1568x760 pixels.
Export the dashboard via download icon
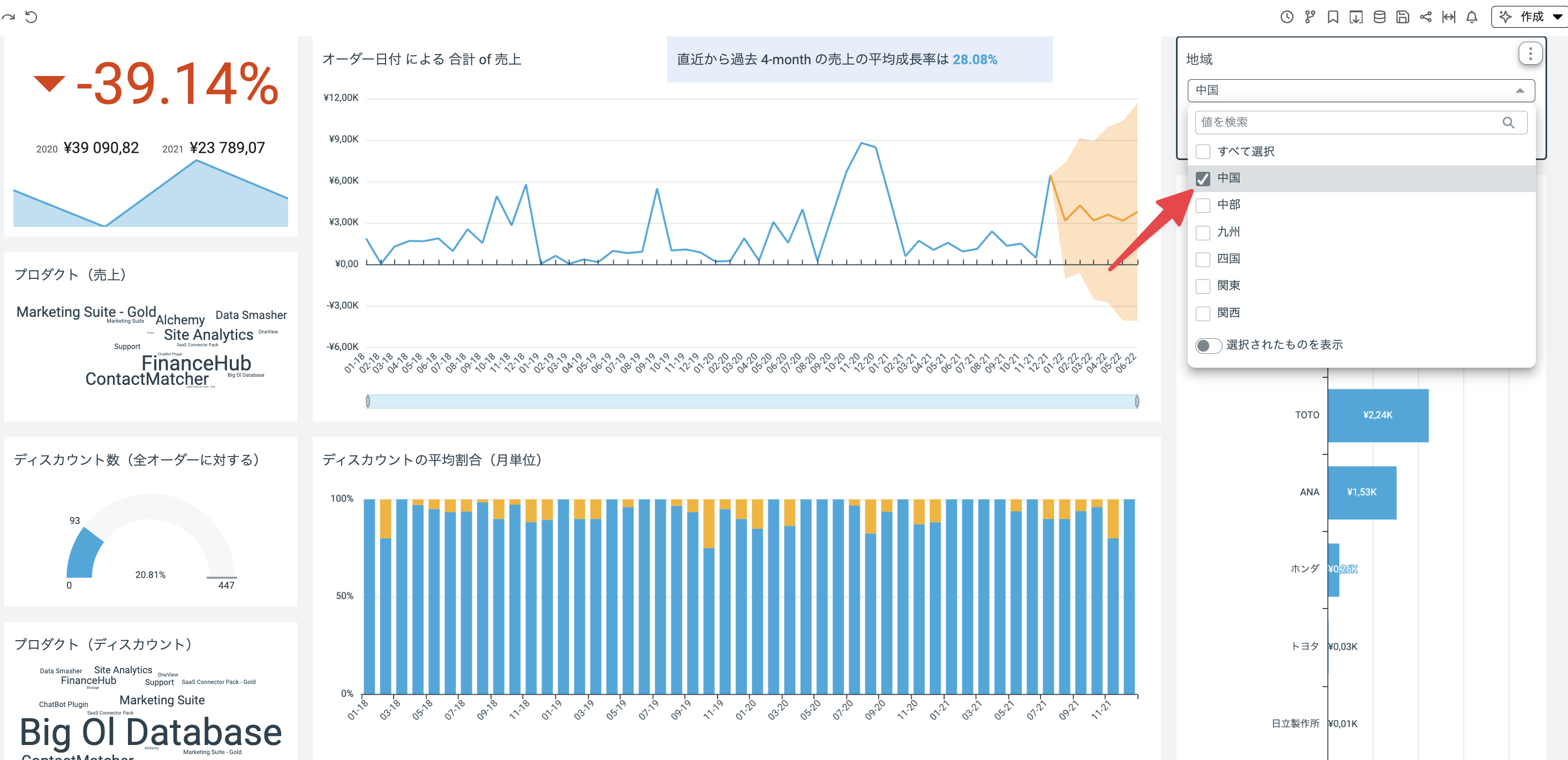pyautogui.click(x=1356, y=17)
